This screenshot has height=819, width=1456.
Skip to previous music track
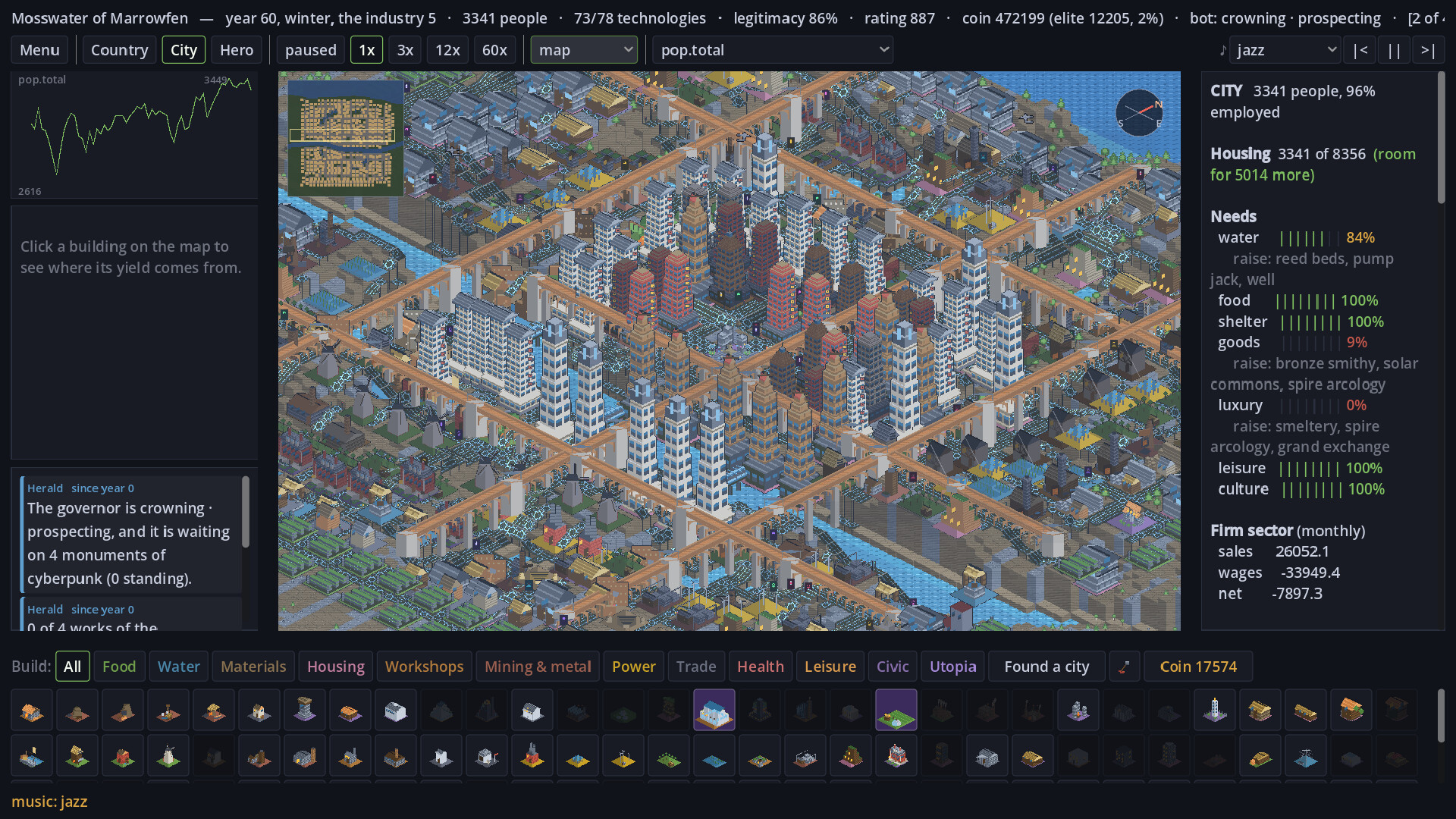[x=1360, y=50]
